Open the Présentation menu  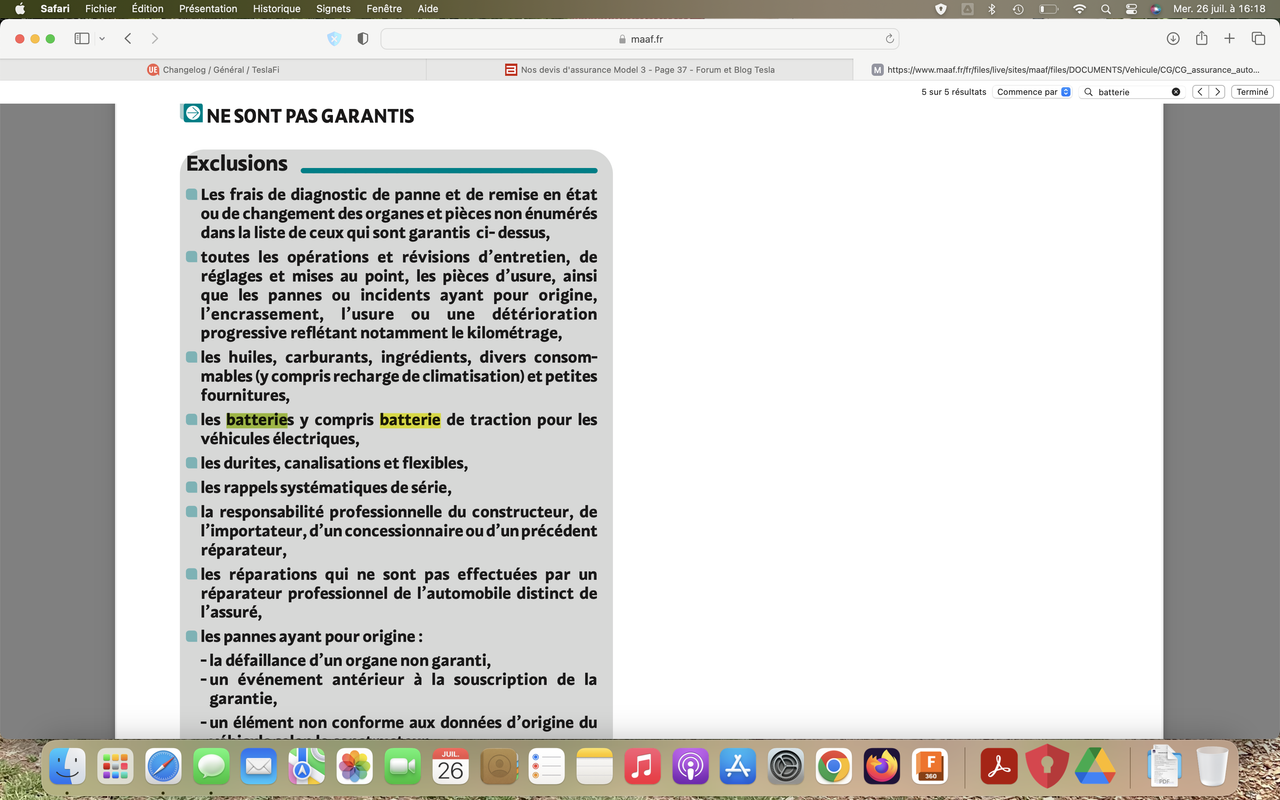click(x=208, y=9)
